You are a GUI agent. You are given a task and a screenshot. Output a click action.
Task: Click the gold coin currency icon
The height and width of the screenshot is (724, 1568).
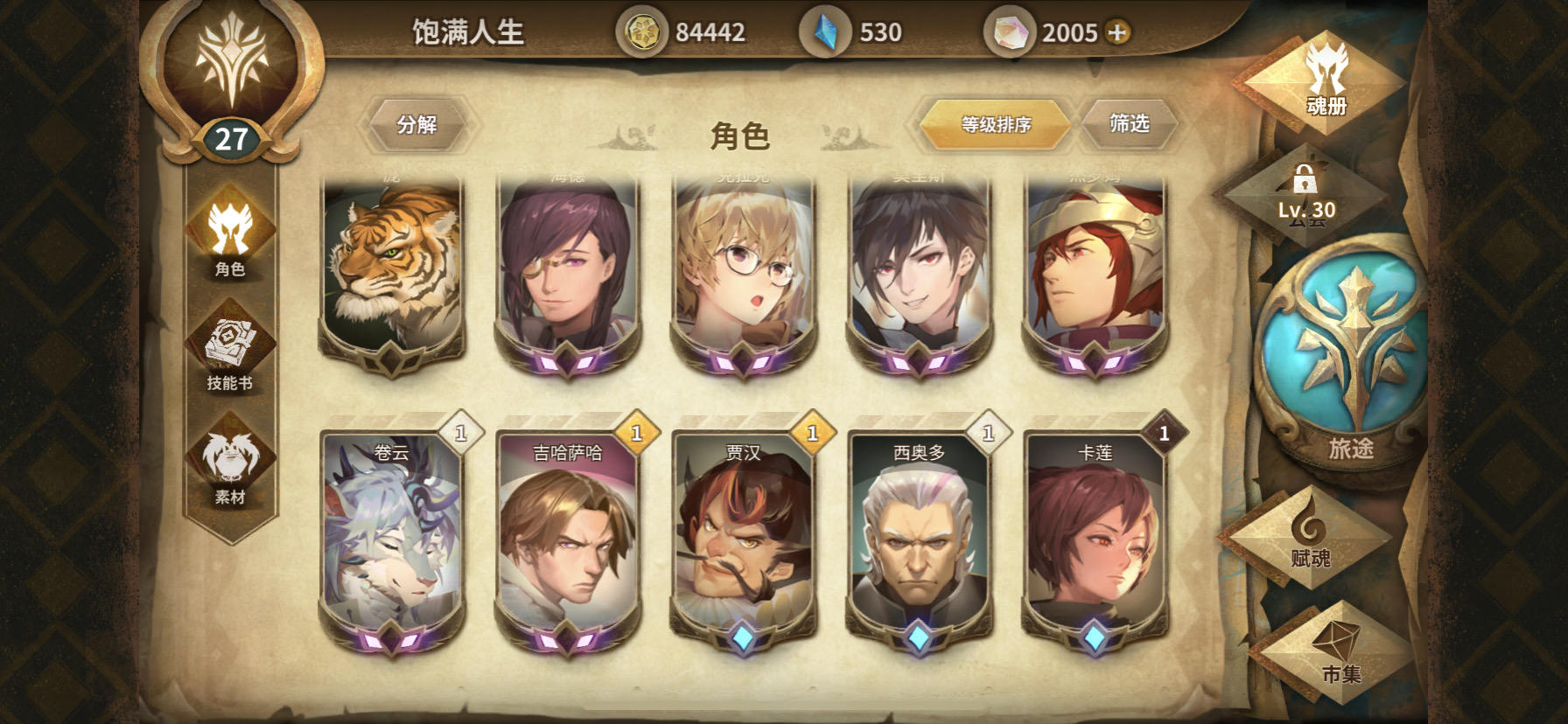[x=641, y=32]
